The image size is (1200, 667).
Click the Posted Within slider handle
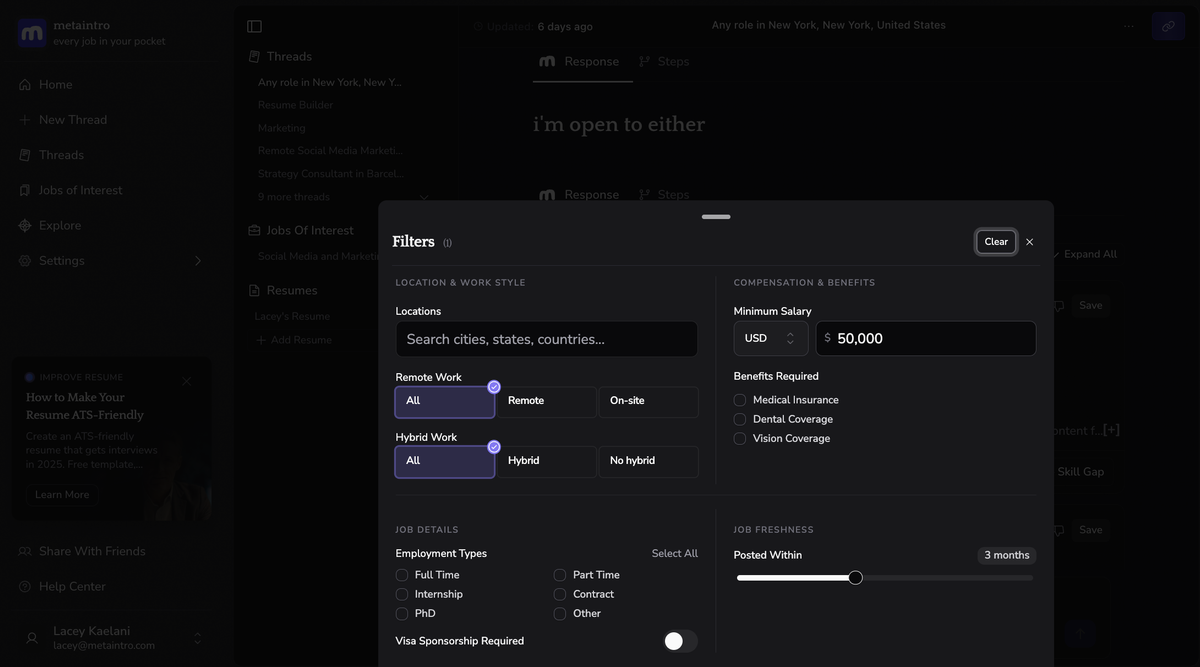(x=855, y=578)
